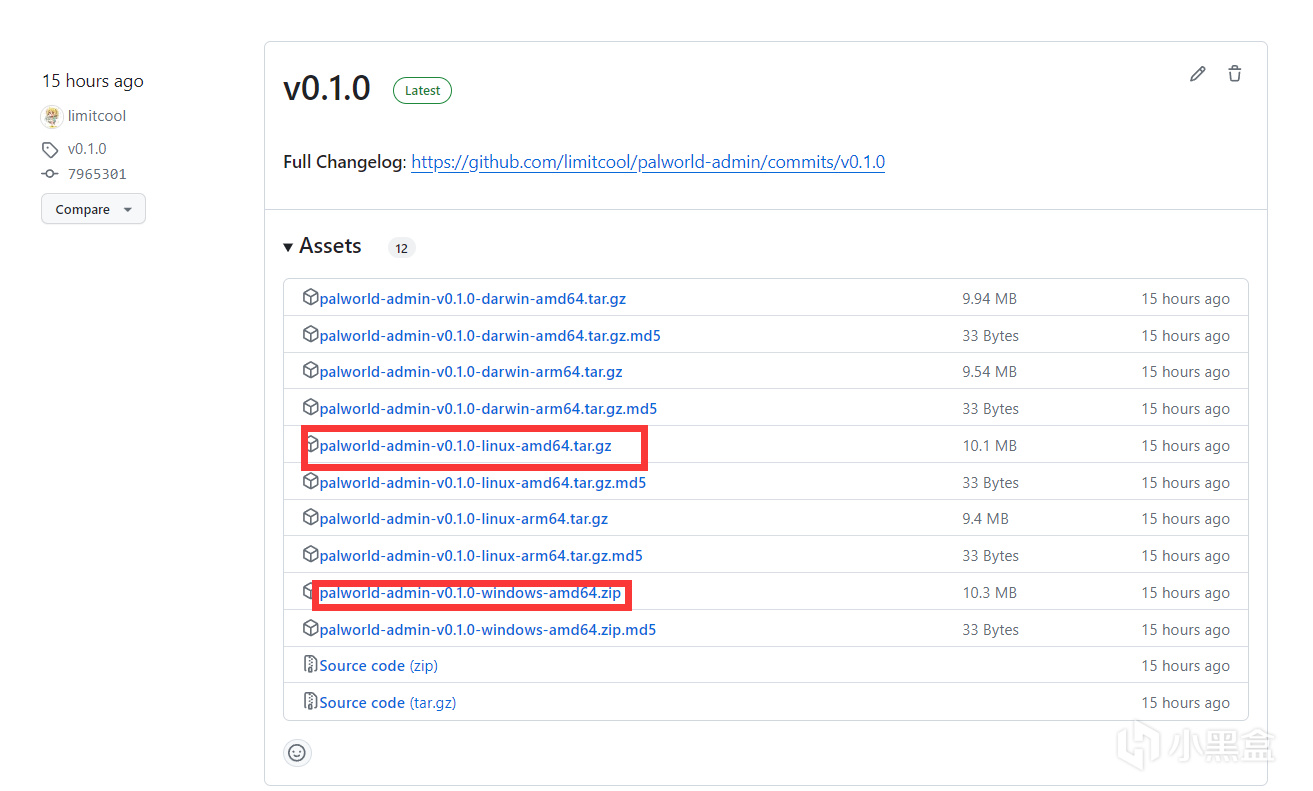Click the v0.1.0 release title
This screenshot has height=791, width=1313.
pyautogui.click(x=327, y=89)
